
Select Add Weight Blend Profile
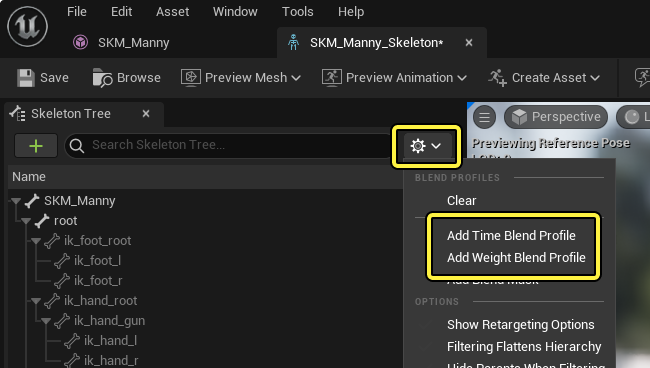[516, 257]
